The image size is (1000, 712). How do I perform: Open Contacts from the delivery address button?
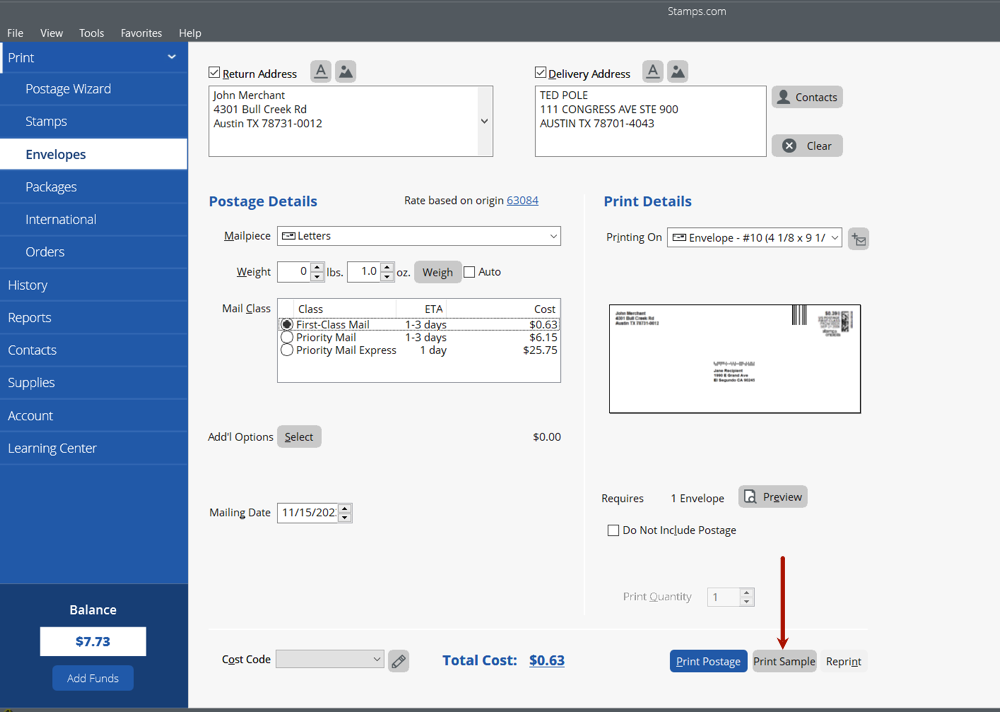pyautogui.click(x=807, y=97)
